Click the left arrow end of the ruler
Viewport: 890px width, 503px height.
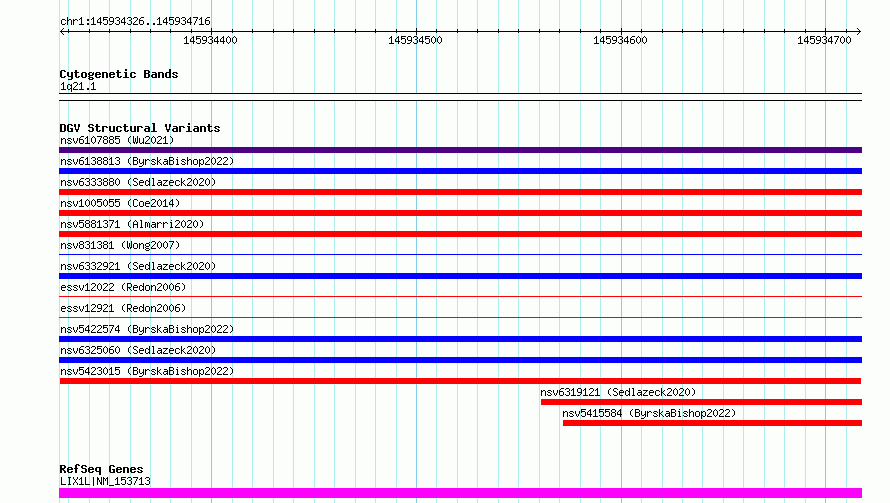[x=63, y=31]
